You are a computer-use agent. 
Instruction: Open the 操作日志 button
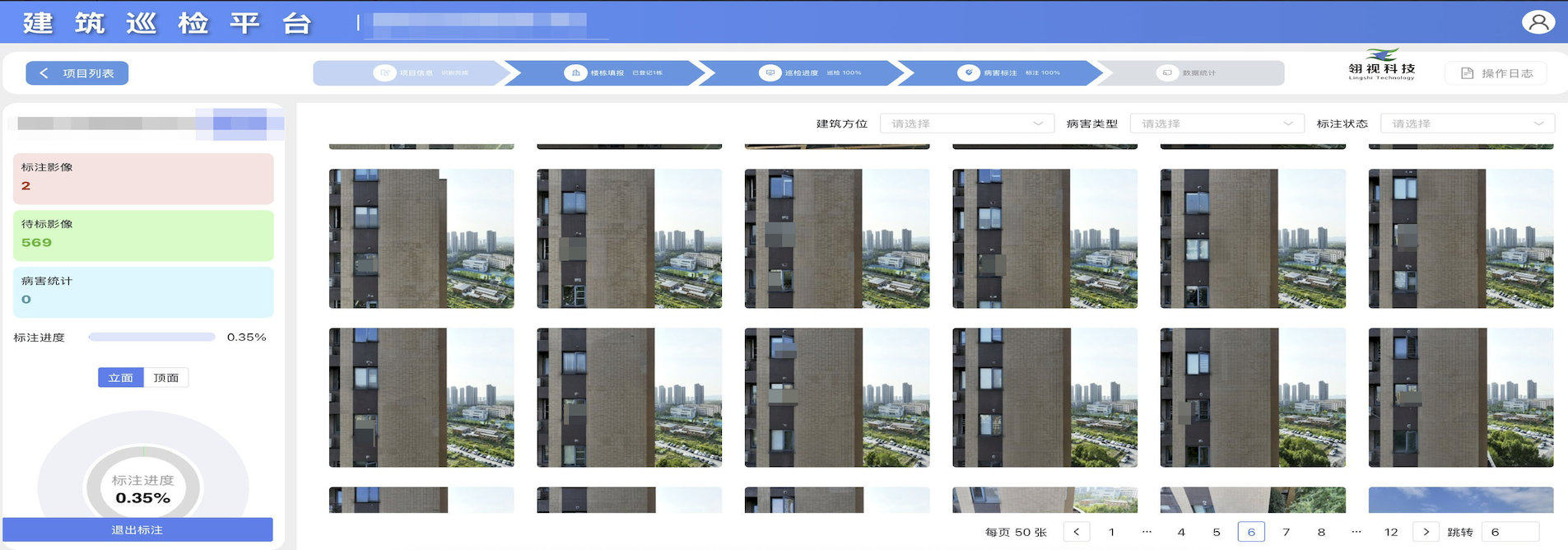[x=1496, y=73]
